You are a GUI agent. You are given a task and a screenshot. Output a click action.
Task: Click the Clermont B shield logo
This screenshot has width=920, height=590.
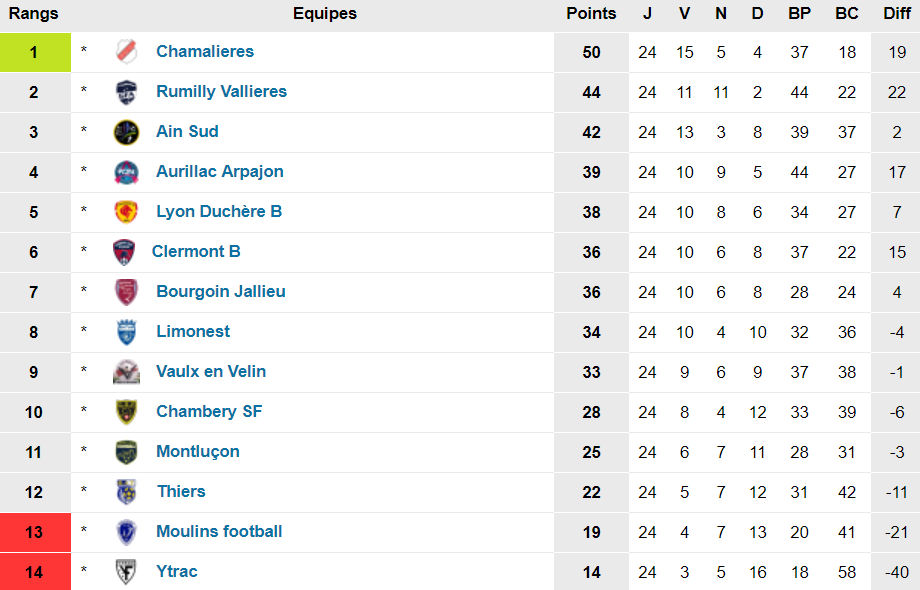click(124, 252)
